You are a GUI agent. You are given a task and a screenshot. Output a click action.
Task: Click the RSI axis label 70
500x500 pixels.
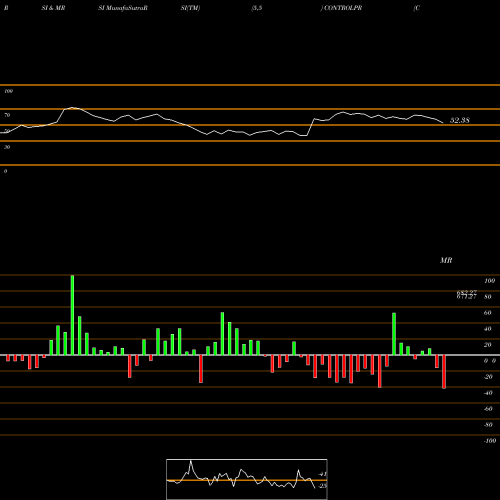[x=7, y=115]
